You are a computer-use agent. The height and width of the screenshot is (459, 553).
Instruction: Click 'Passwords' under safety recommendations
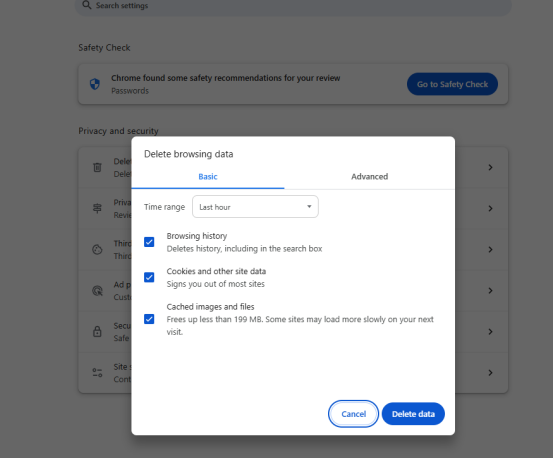(x=130, y=91)
